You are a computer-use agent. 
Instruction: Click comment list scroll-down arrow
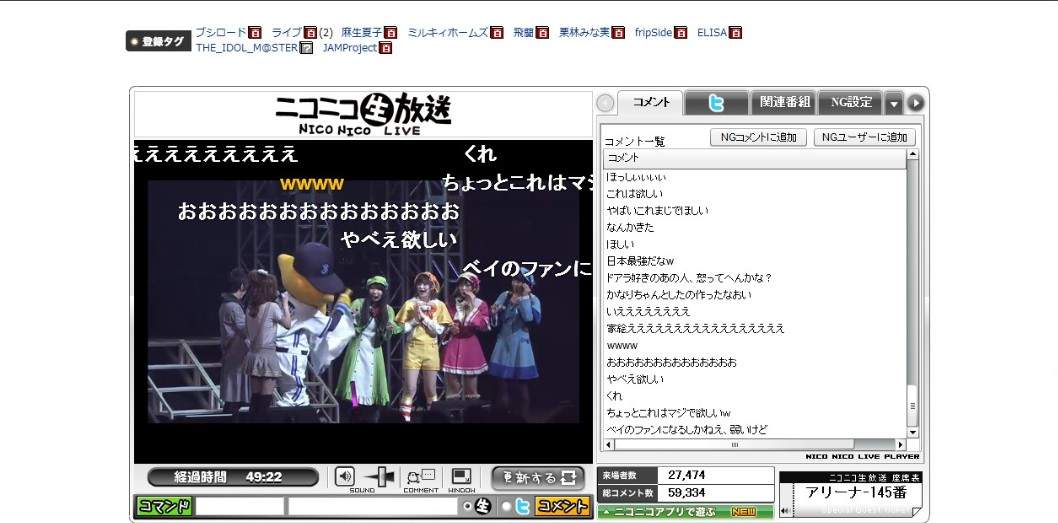click(912, 433)
